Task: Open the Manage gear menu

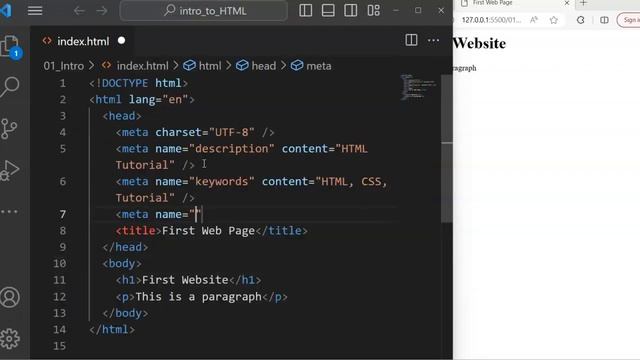Action: 10,338
